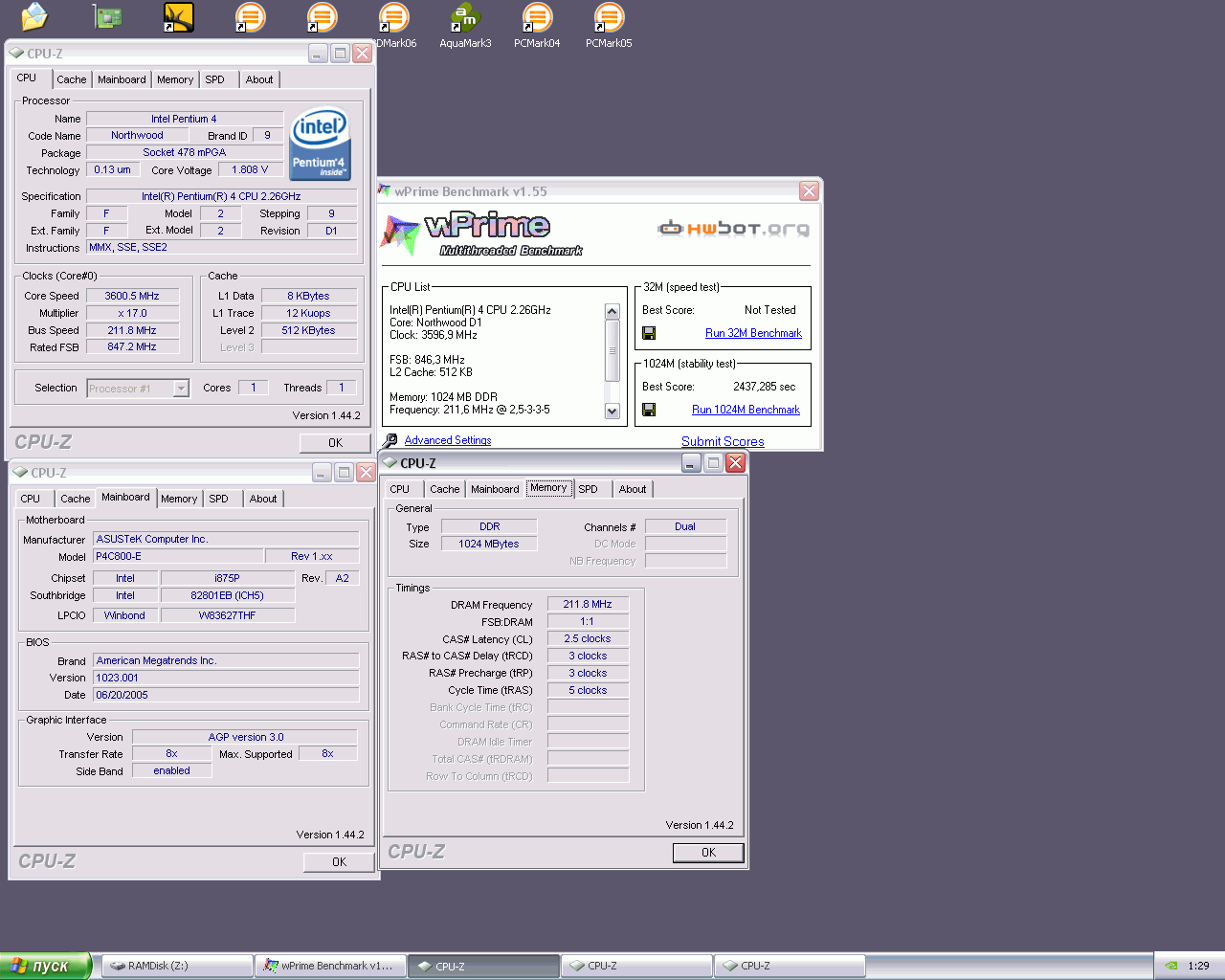
Task: Launch the AquaMark3 desktop shortcut
Action: [x=465, y=26]
